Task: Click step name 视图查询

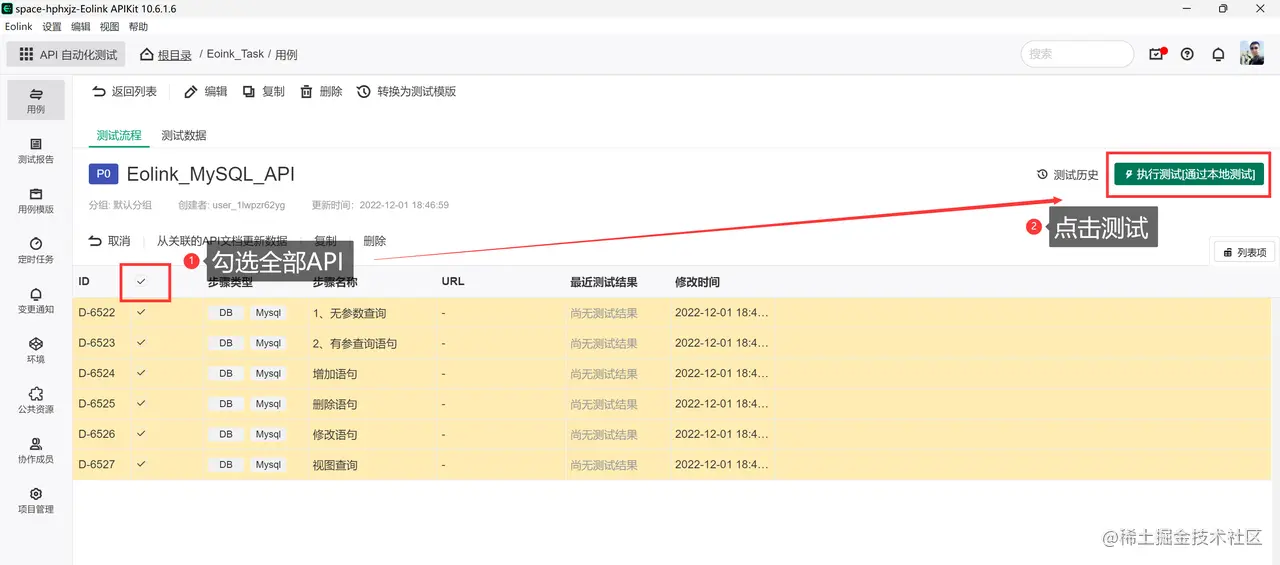Action: 335,465
